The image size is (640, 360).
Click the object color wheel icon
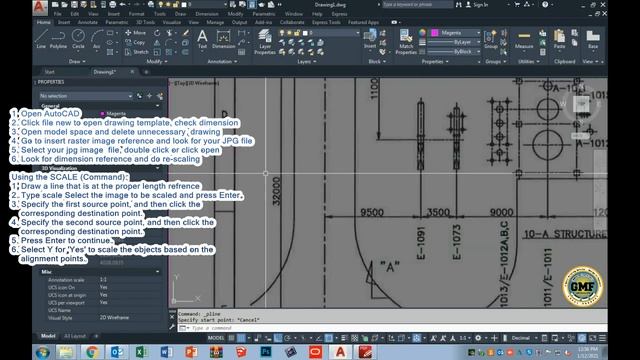[x=422, y=33]
